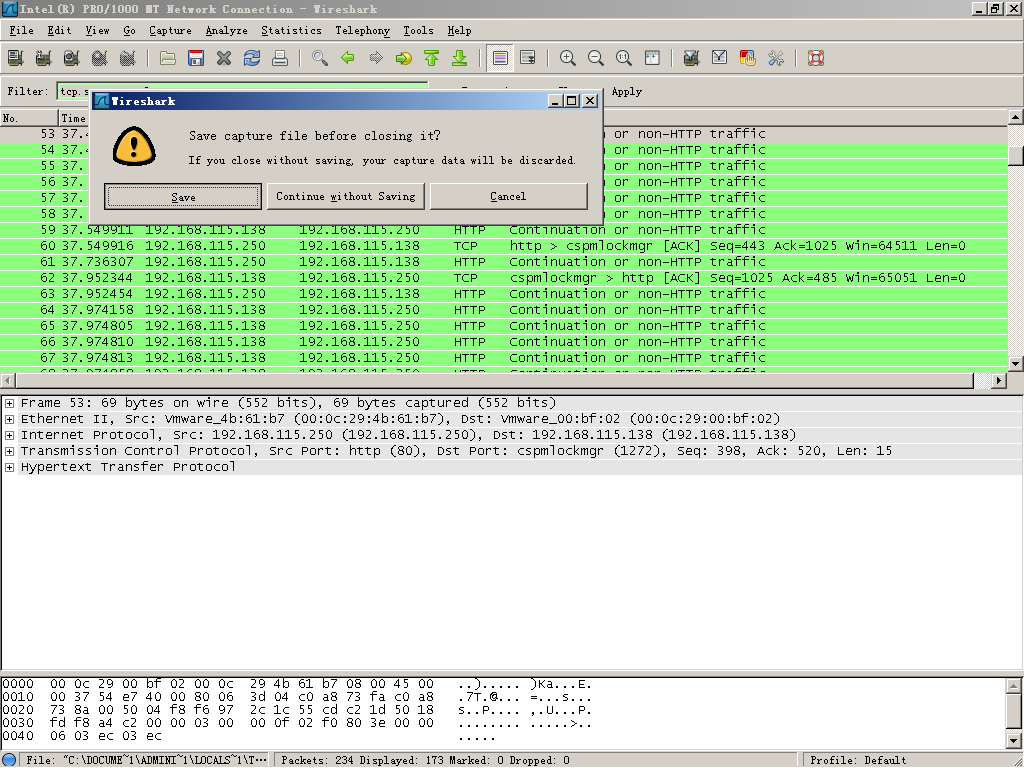Open the Capture menu
Image resolution: width=1024 pixels, height=768 pixels.
tap(170, 31)
